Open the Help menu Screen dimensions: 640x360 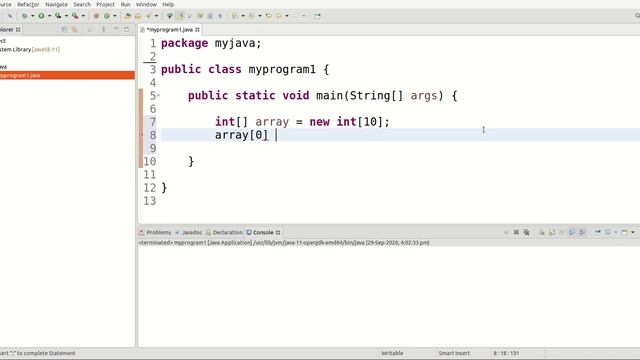pyautogui.click(x=168, y=4)
